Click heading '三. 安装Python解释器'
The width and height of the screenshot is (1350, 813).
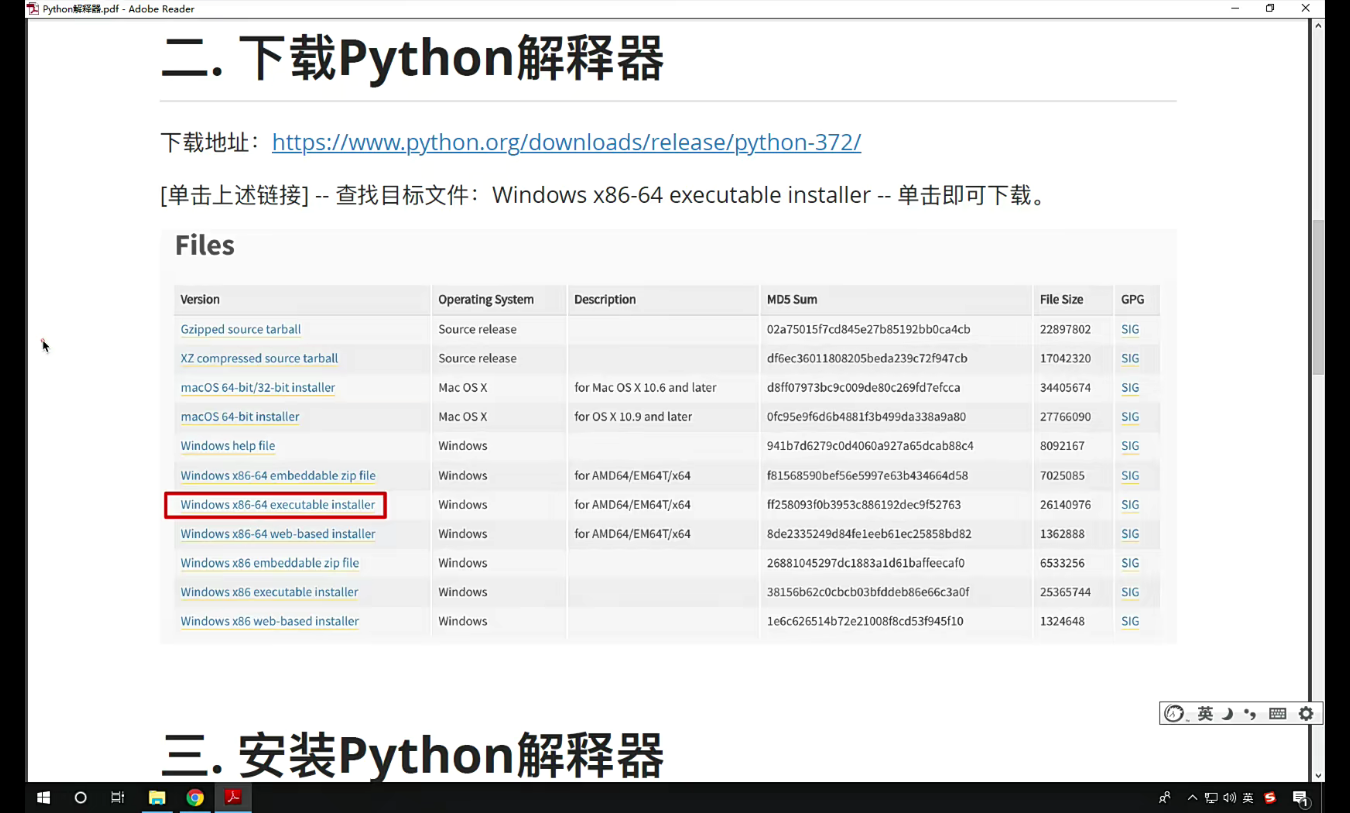(x=412, y=755)
